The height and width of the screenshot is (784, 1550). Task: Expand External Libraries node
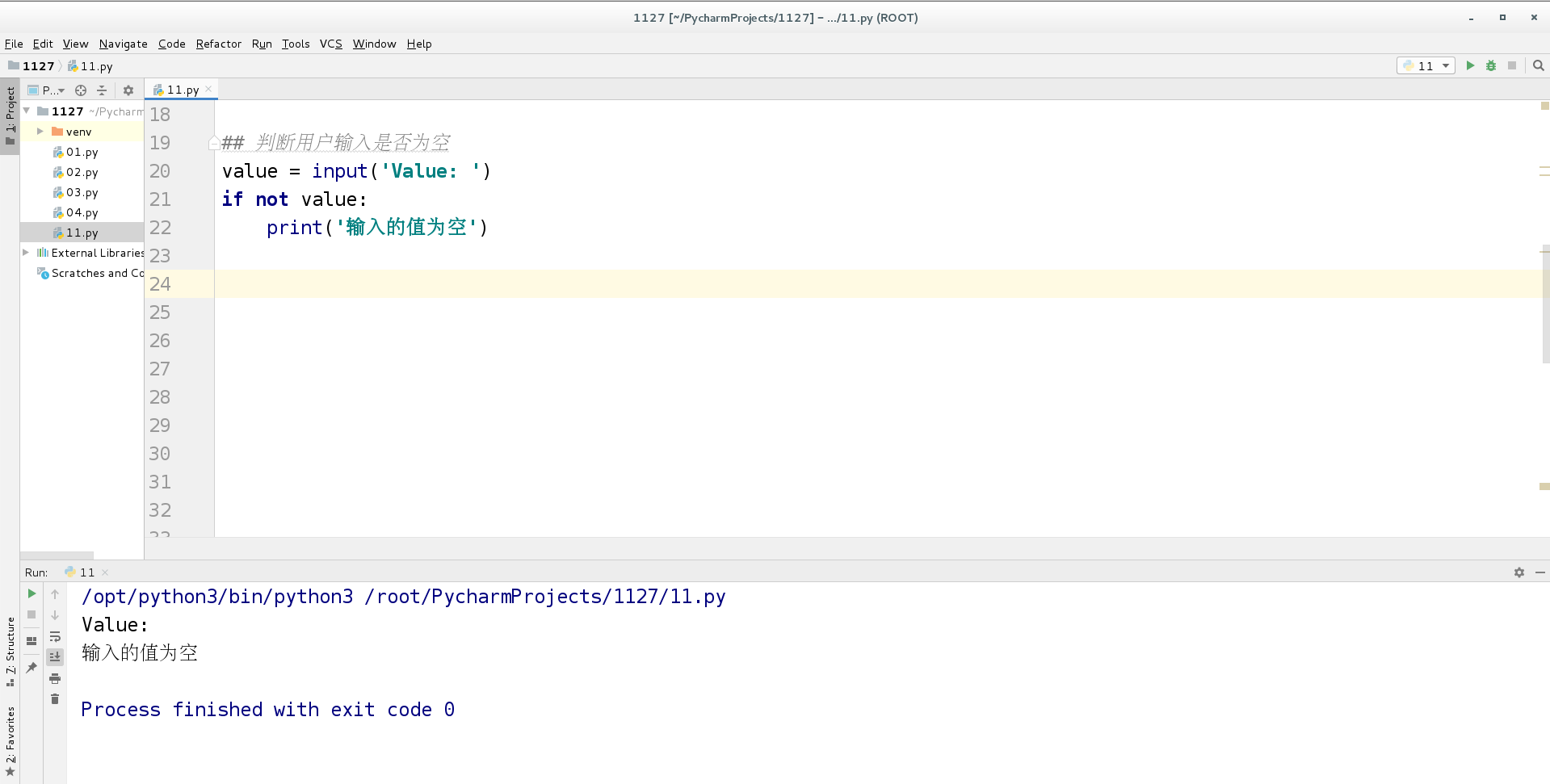point(26,252)
